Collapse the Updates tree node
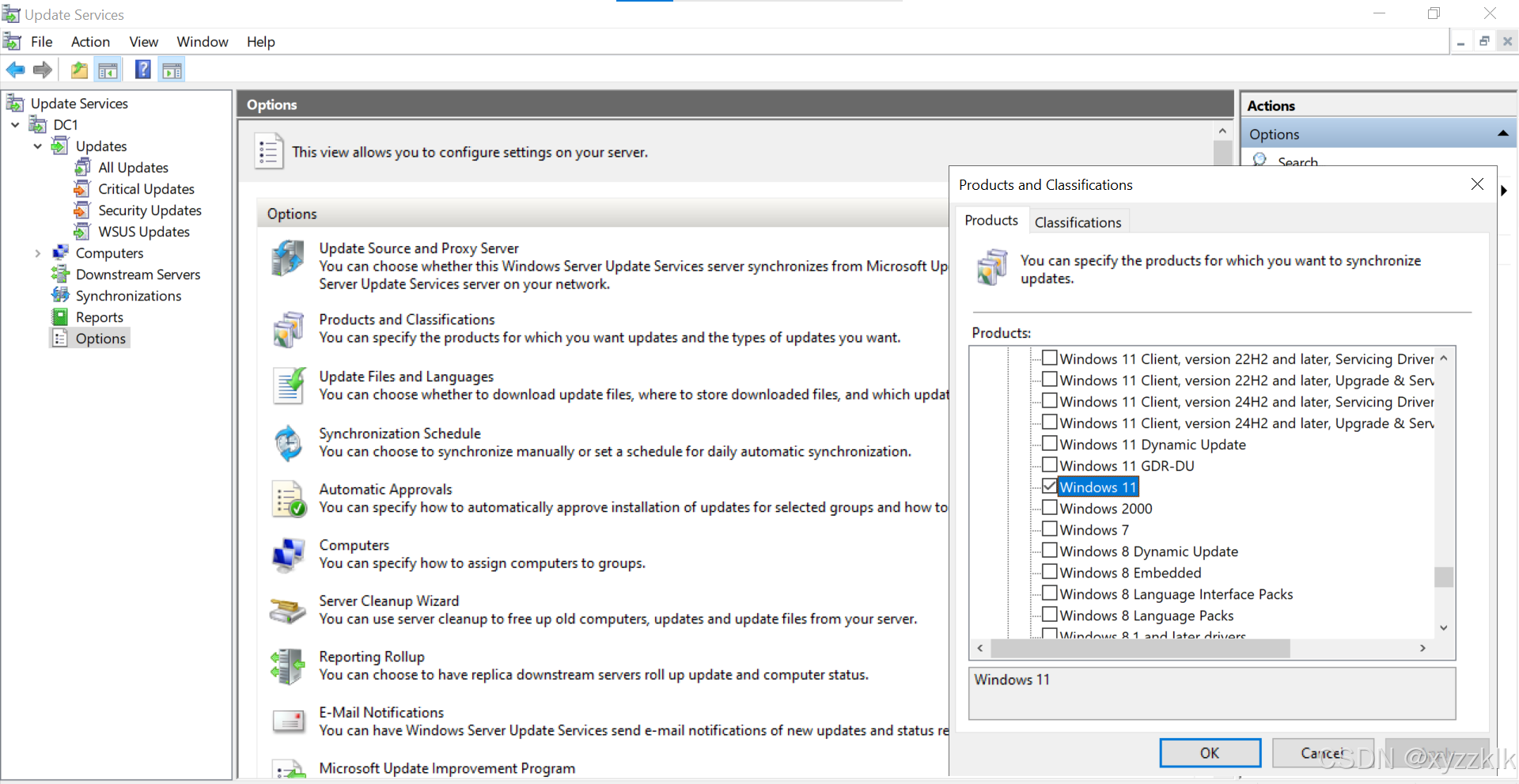Viewport: 1519px width, 784px height. point(37,146)
